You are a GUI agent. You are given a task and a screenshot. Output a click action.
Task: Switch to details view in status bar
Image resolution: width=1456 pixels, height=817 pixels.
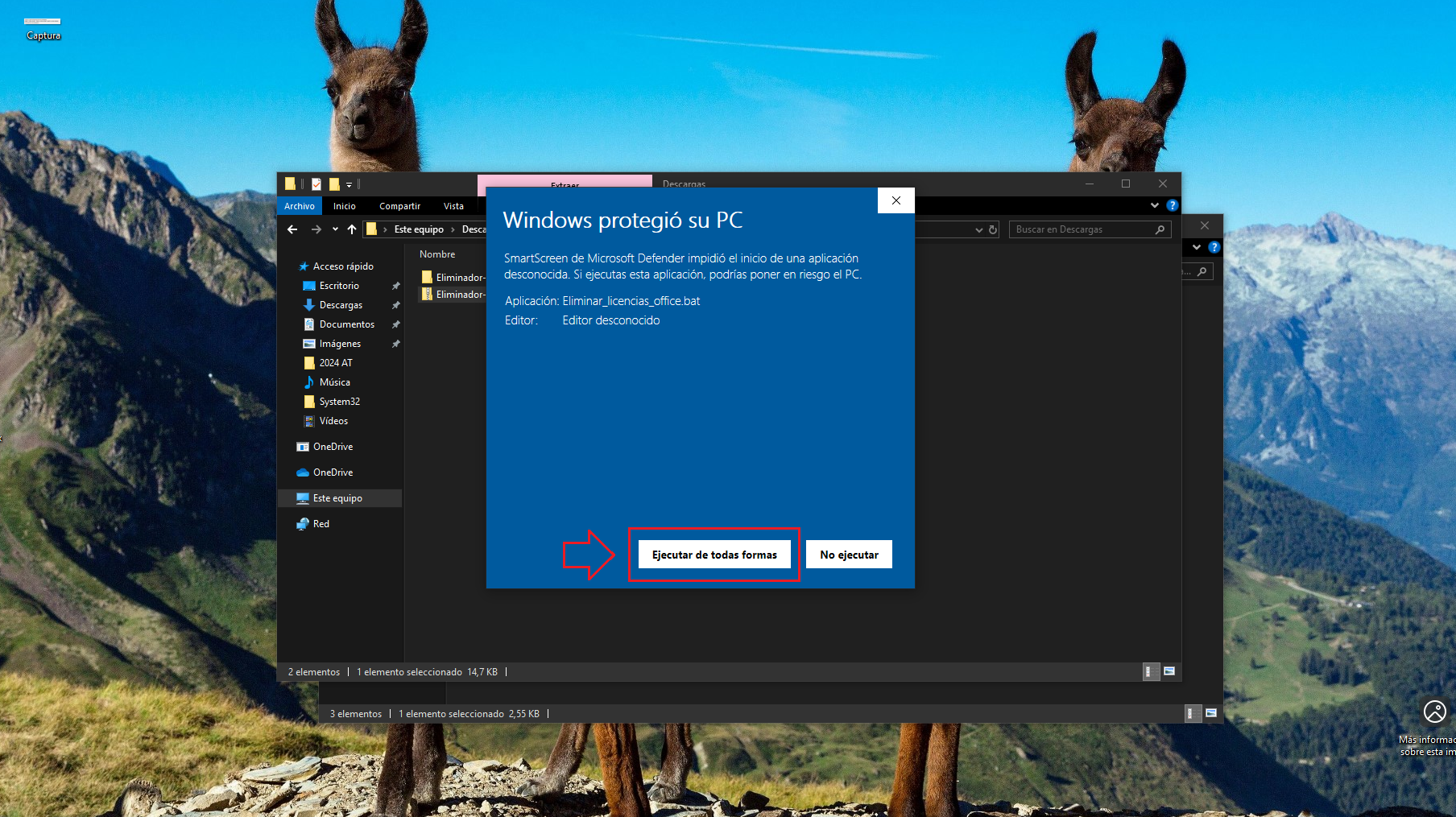pos(1151,671)
